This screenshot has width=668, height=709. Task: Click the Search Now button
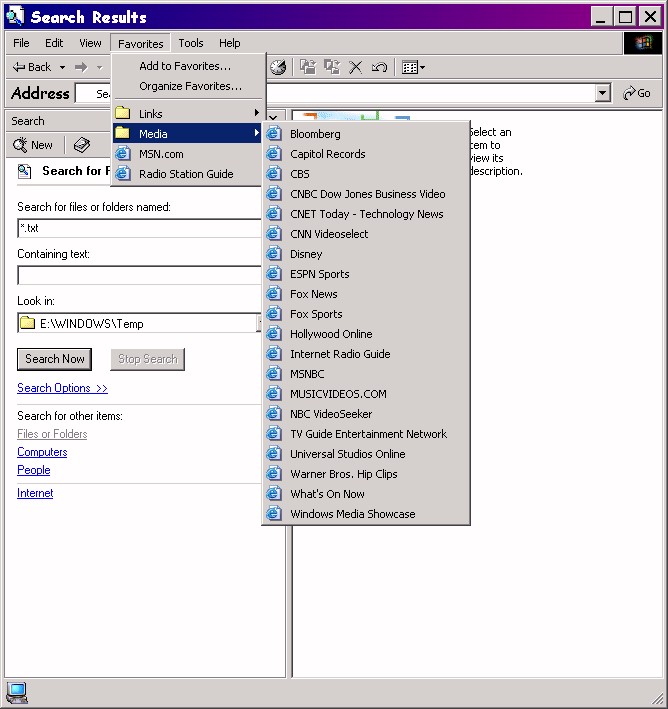55,359
